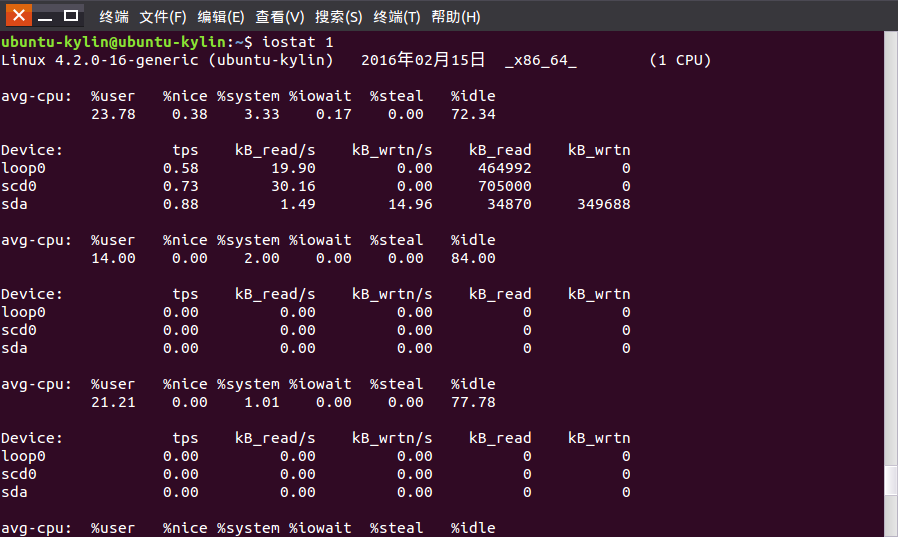
Task: Click sda tps value 0.88
Action: click(180, 204)
